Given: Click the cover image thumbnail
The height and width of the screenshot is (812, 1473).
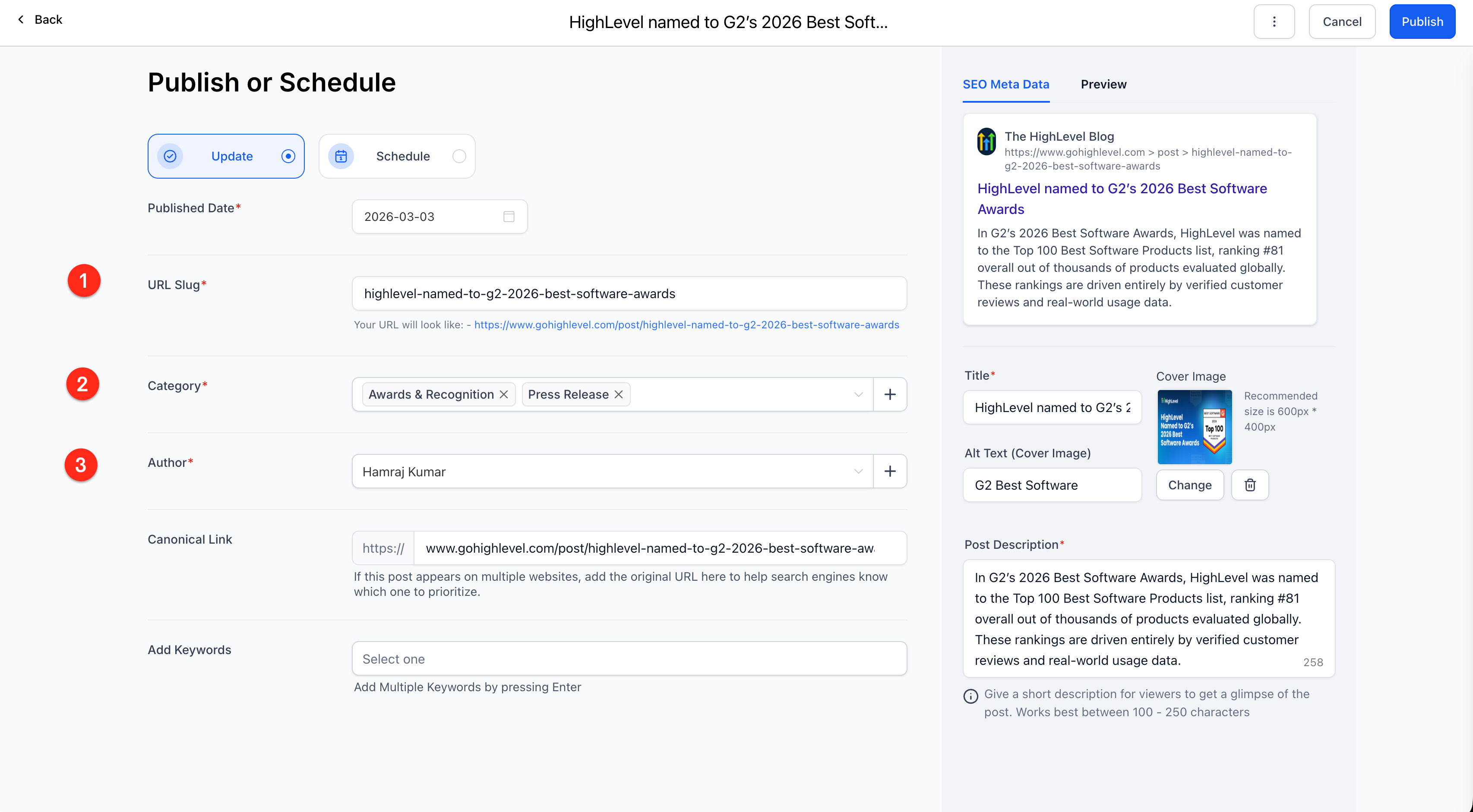Looking at the screenshot, I should click(x=1194, y=427).
